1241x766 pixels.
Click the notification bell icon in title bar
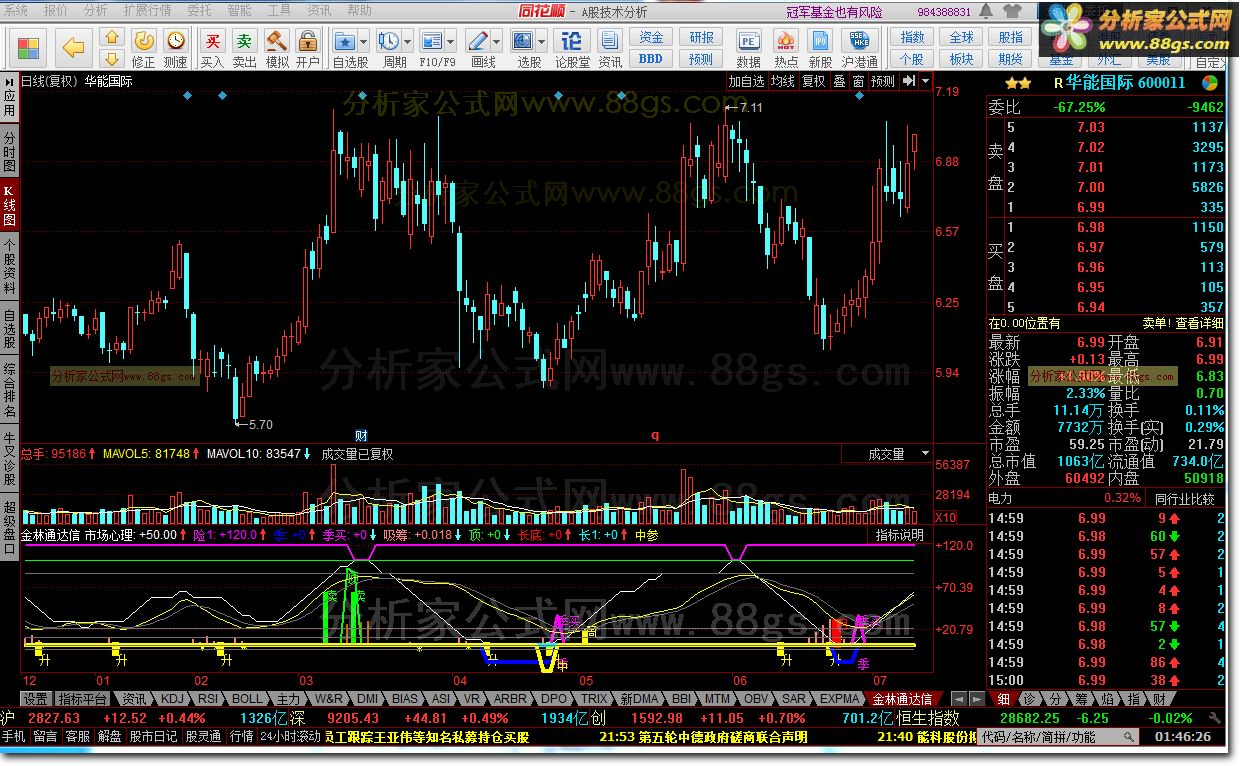986,11
